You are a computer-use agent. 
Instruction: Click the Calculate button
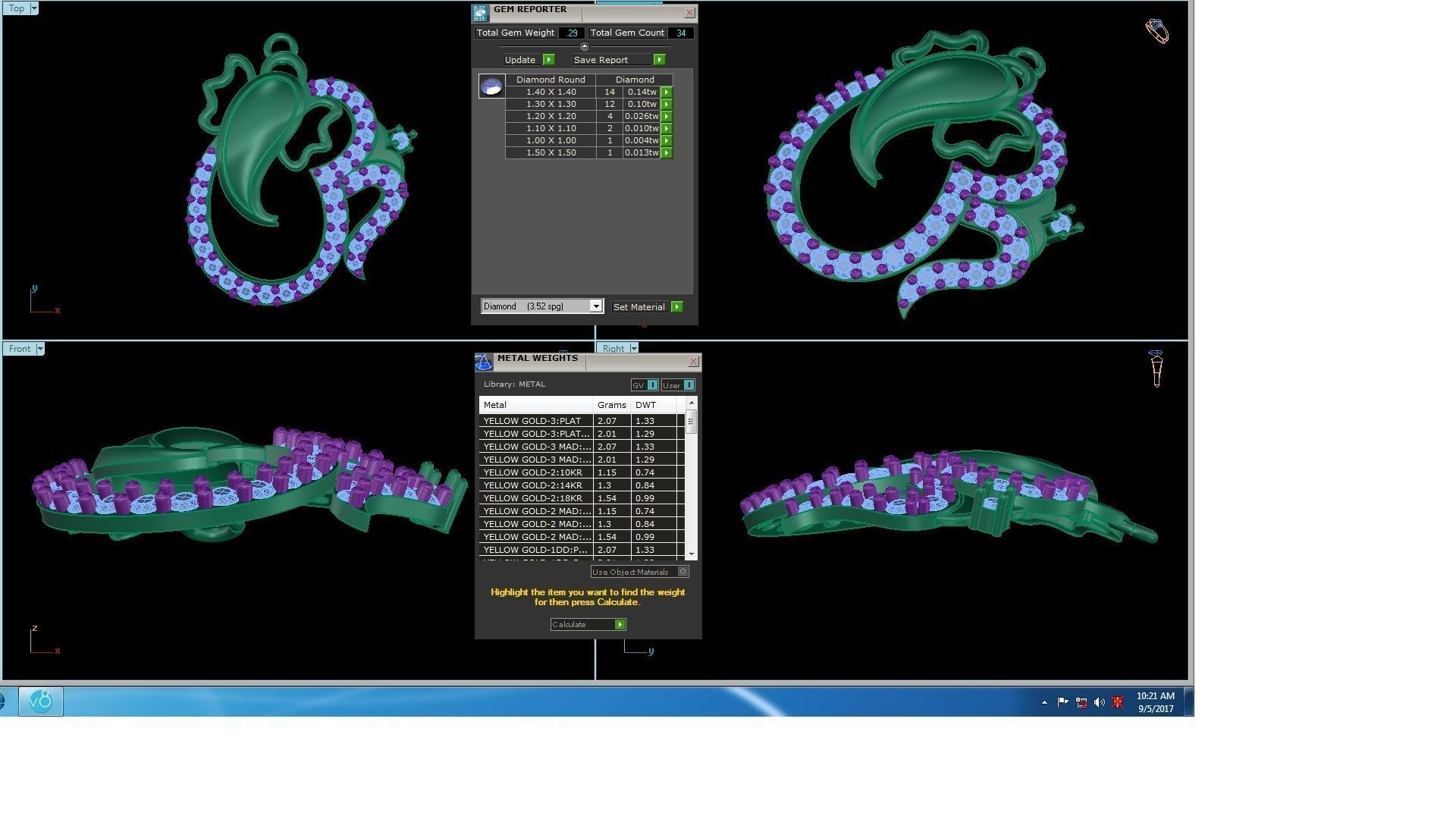coord(588,625)
